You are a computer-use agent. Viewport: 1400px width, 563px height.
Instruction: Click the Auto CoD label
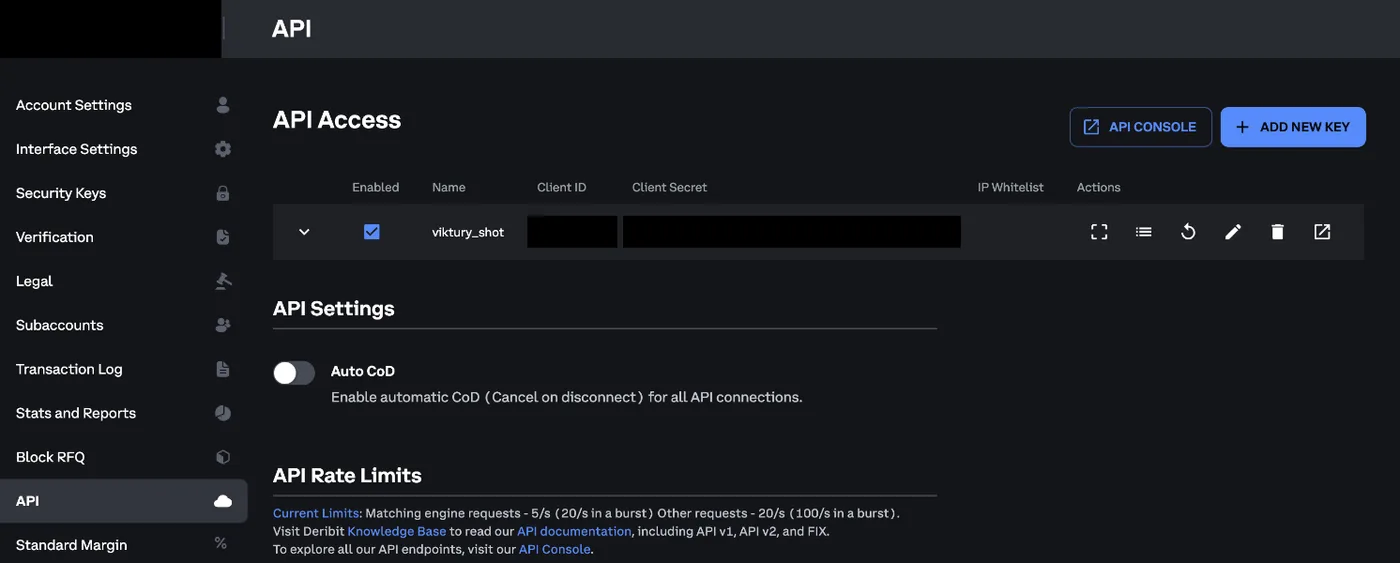pyautogui.click(x=363, y=371)
